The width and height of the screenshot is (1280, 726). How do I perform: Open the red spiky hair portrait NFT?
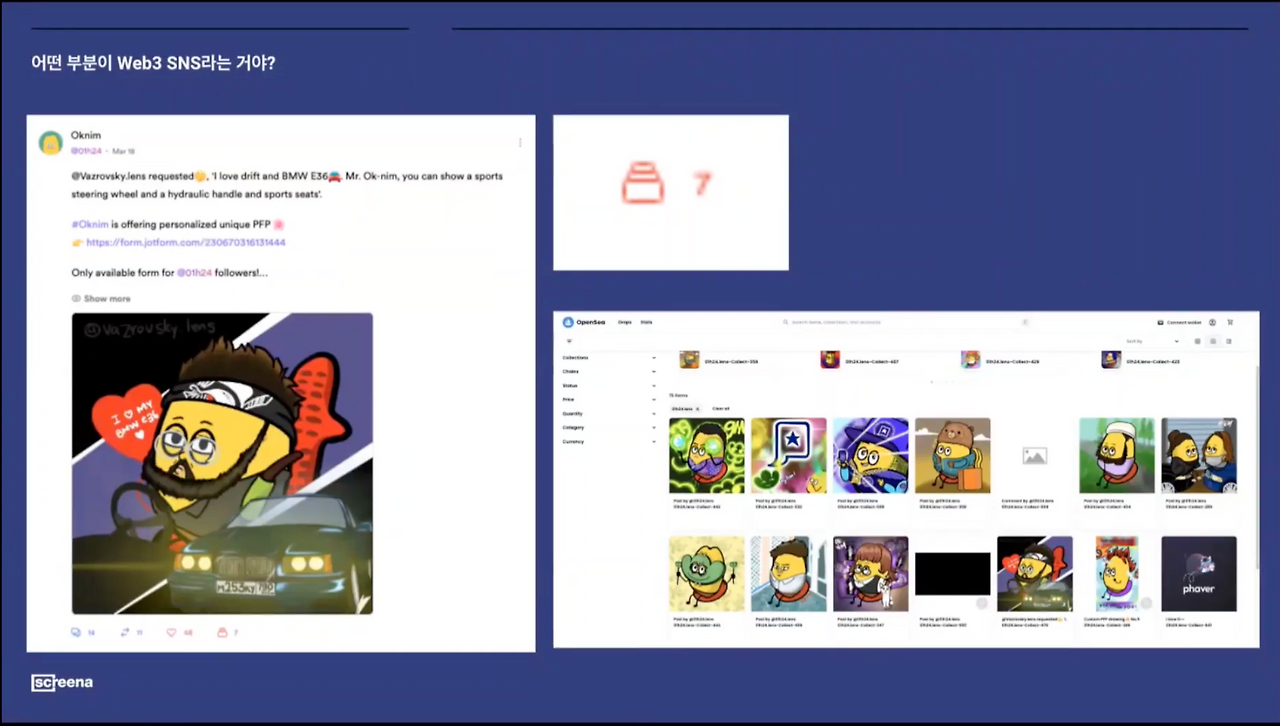(x=1117, y=574)
